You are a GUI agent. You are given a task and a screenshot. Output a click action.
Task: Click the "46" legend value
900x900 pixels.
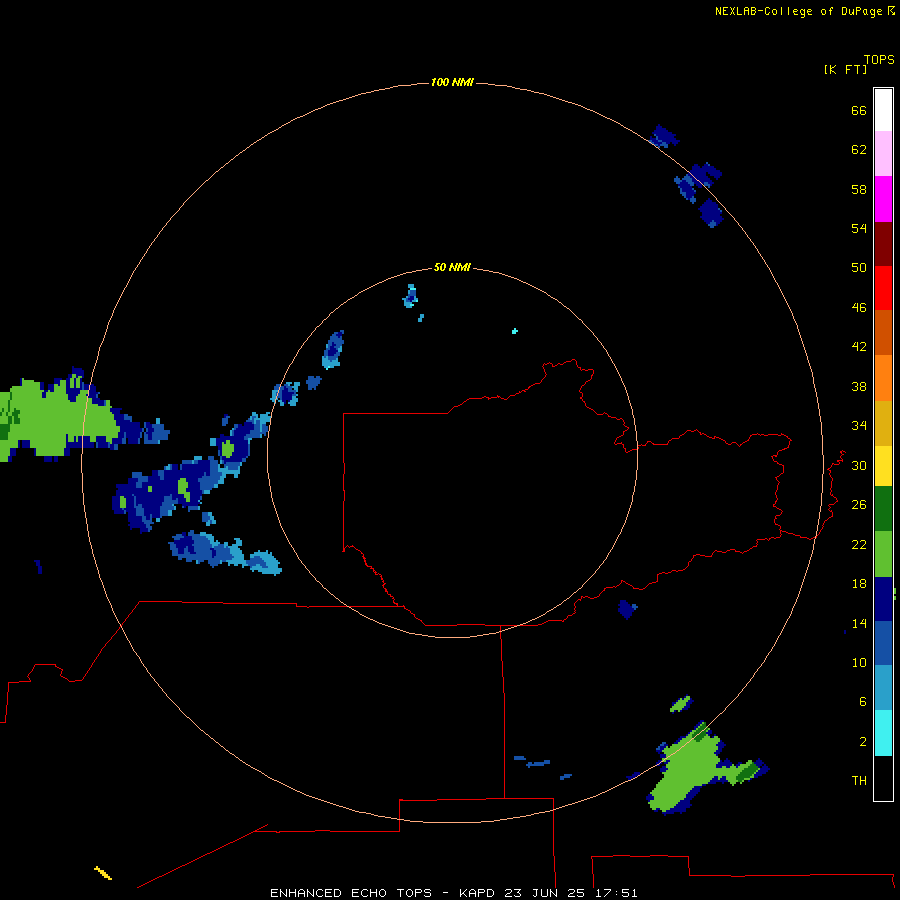click(x=859, y=308)
